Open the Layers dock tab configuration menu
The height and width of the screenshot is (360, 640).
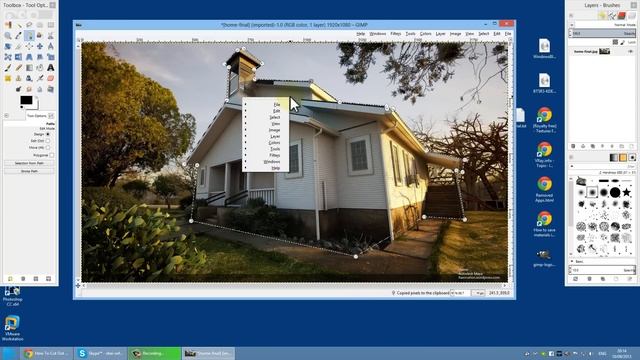point(571,15)
